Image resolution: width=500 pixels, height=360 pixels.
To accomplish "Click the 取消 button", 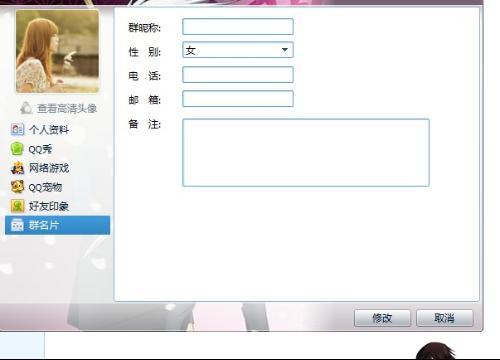I will tap(445, 318).
